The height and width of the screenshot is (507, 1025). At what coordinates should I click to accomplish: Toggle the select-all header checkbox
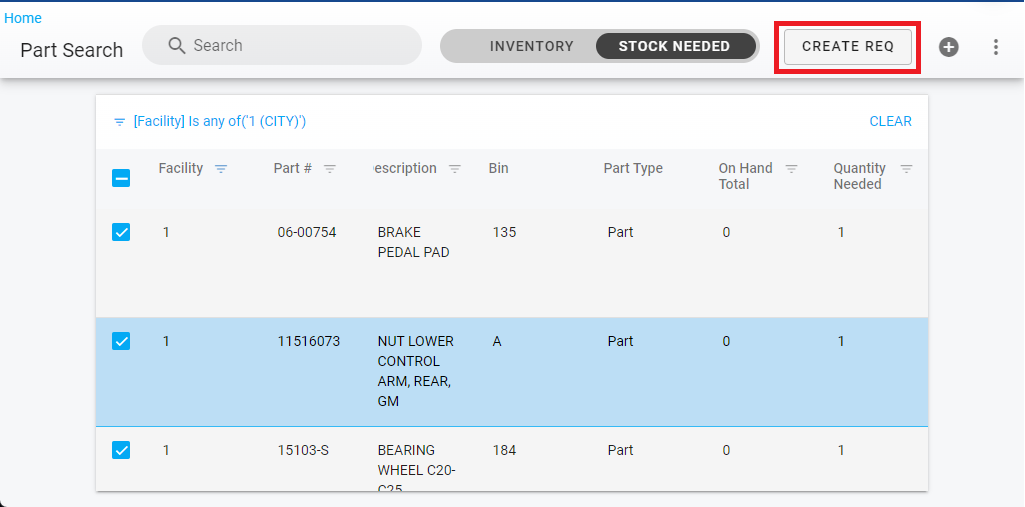(121, 178)
